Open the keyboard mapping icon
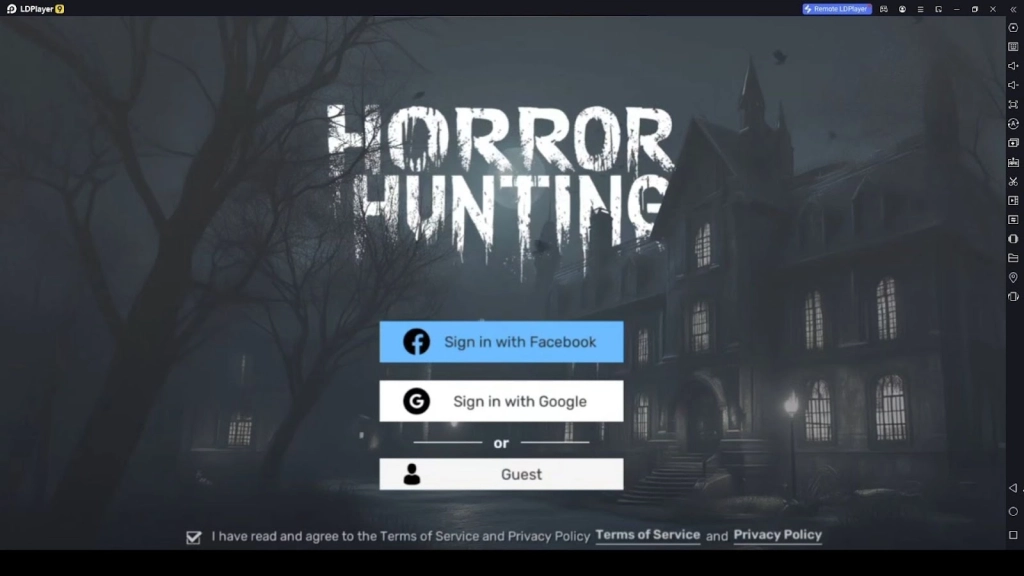 [x=1013, y=47]
